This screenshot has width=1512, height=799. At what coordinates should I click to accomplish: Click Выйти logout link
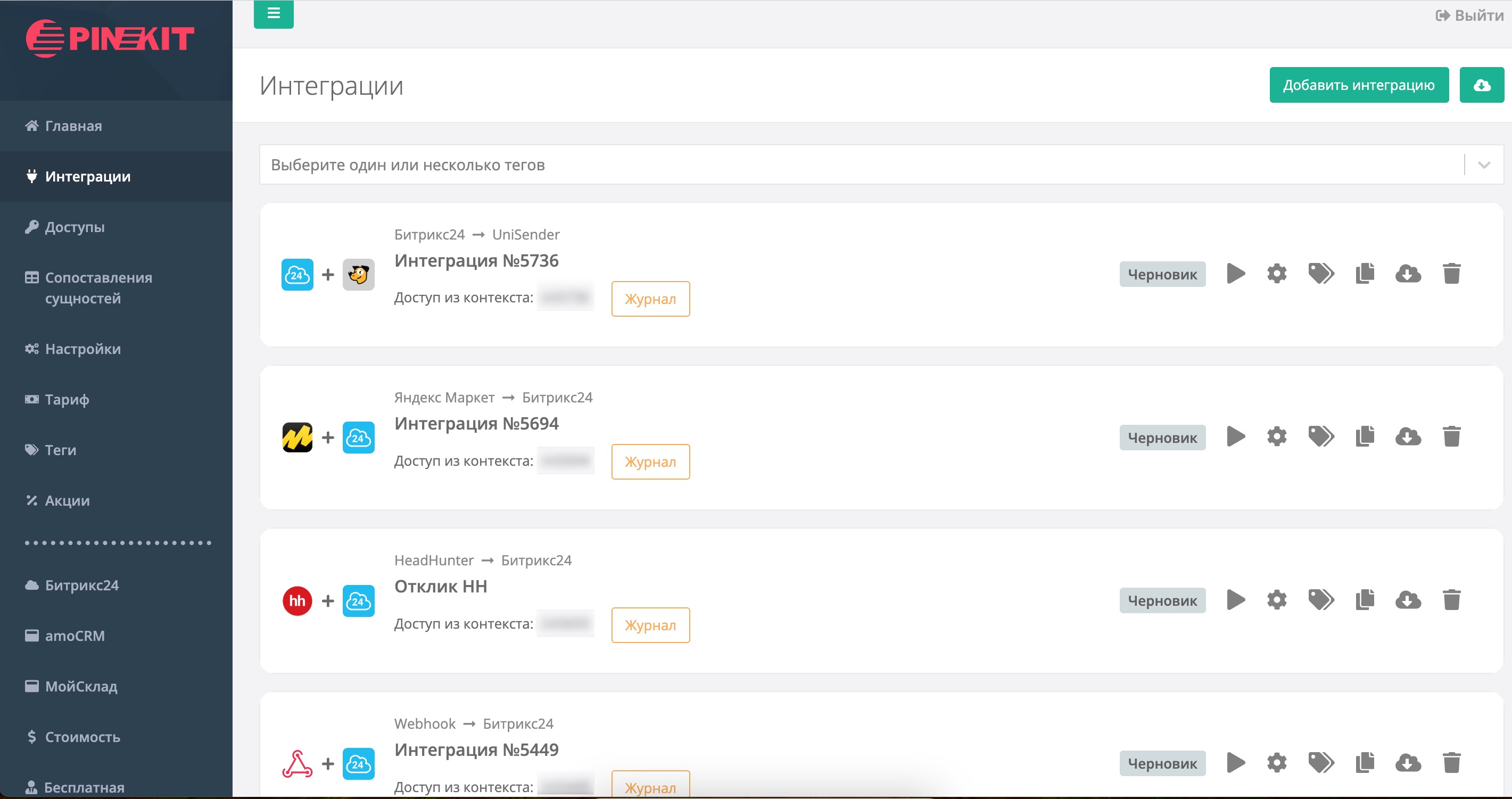pos(1470,16)
